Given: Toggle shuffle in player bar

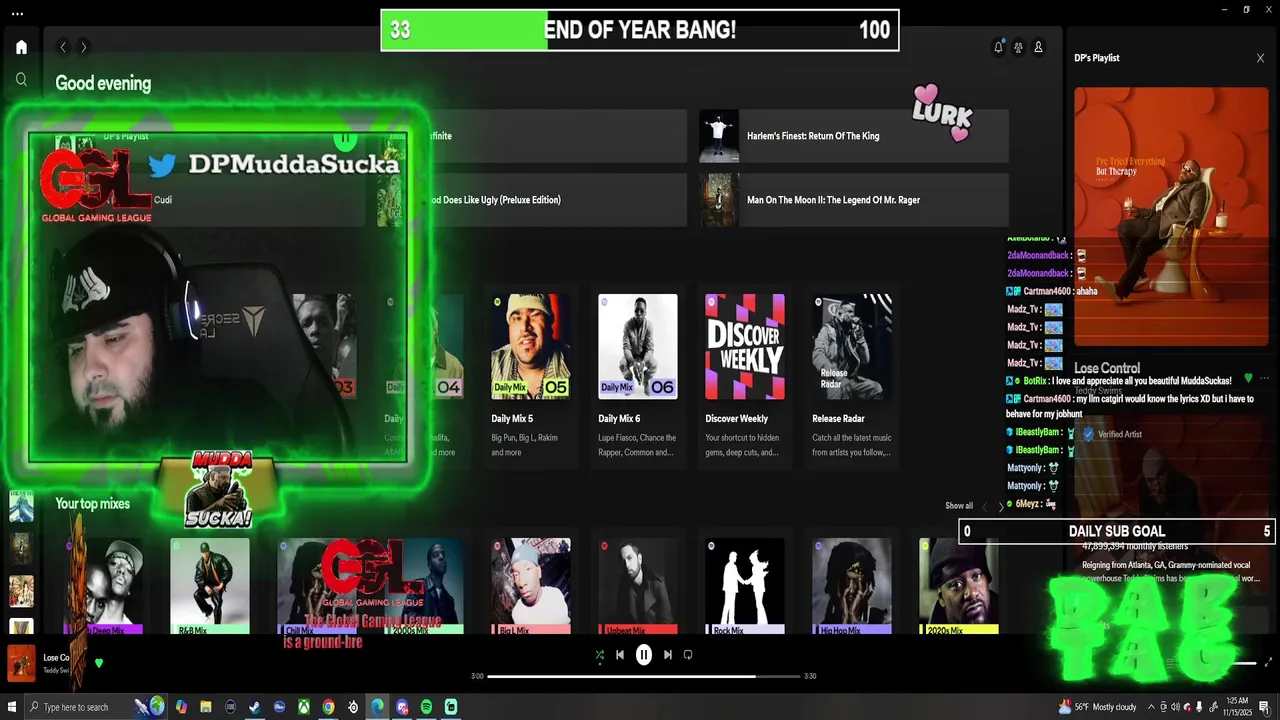Looking at the screenshot, I should point(599,655).
